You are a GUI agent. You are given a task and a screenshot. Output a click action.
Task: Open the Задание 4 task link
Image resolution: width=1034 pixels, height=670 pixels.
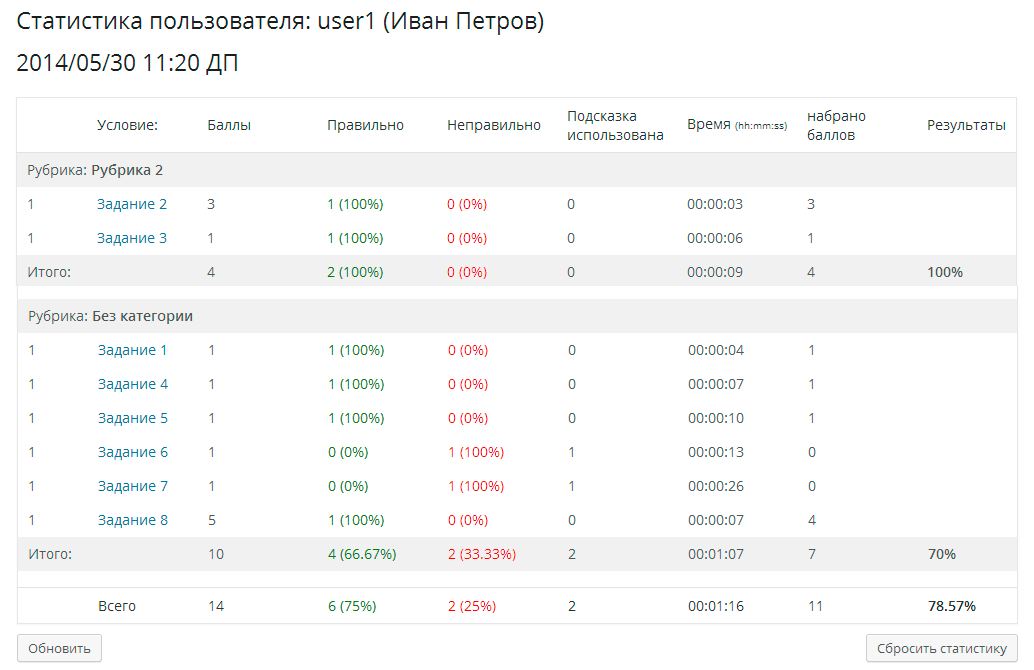(133, 384)
